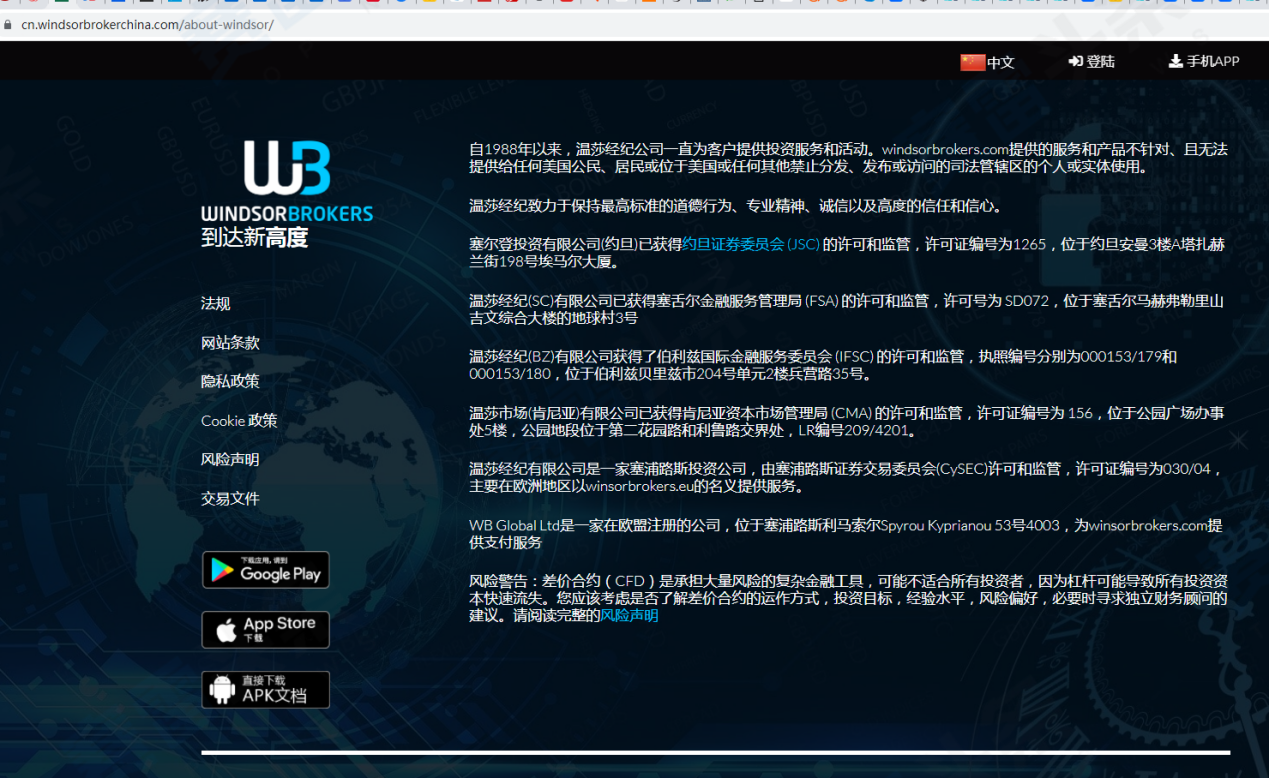The height and width of the screenshot is (778, 1269).
Task: Click the download icon beside 手机APP
Action: click(1176, 61)
